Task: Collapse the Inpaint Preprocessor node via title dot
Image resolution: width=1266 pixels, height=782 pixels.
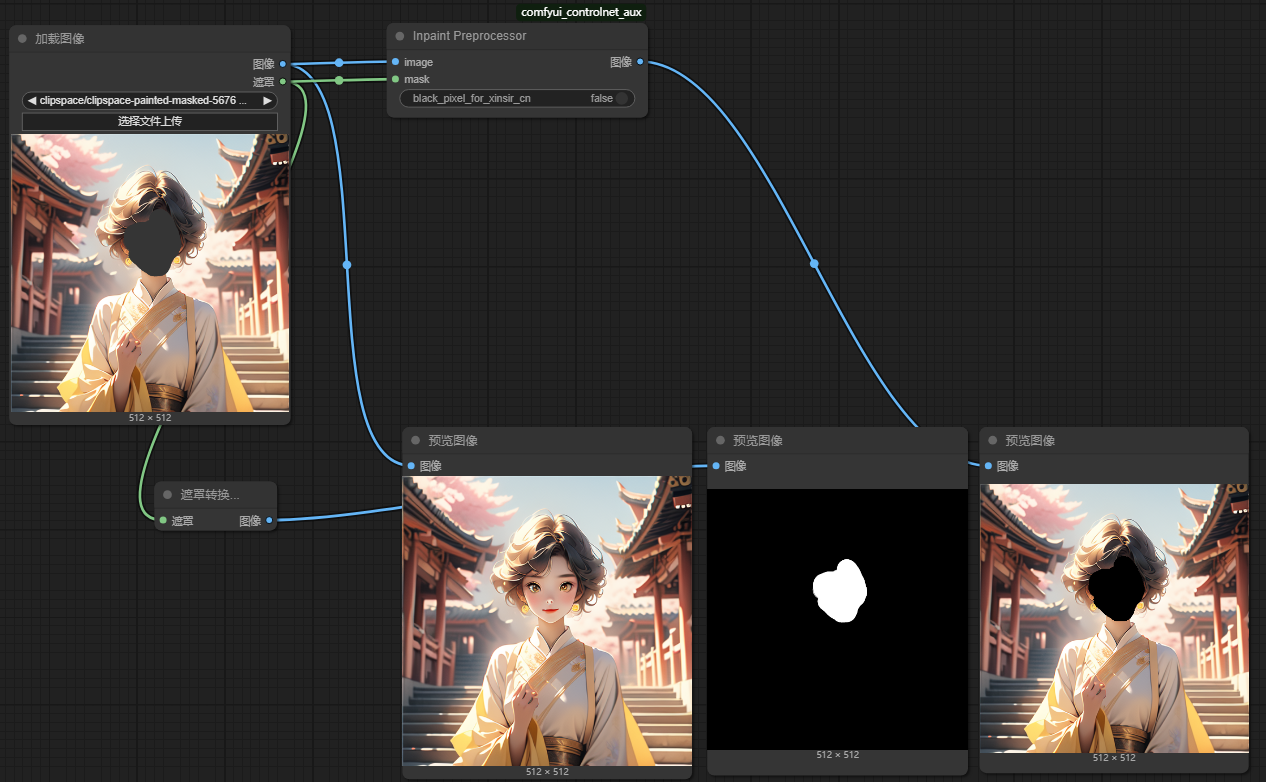Action: point(400,36)
